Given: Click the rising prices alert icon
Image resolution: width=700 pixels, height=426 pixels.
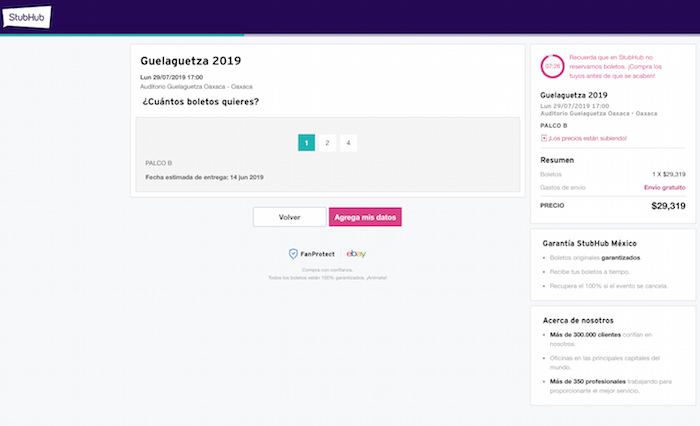Looking at the screenshot, I should click(543, 138).
